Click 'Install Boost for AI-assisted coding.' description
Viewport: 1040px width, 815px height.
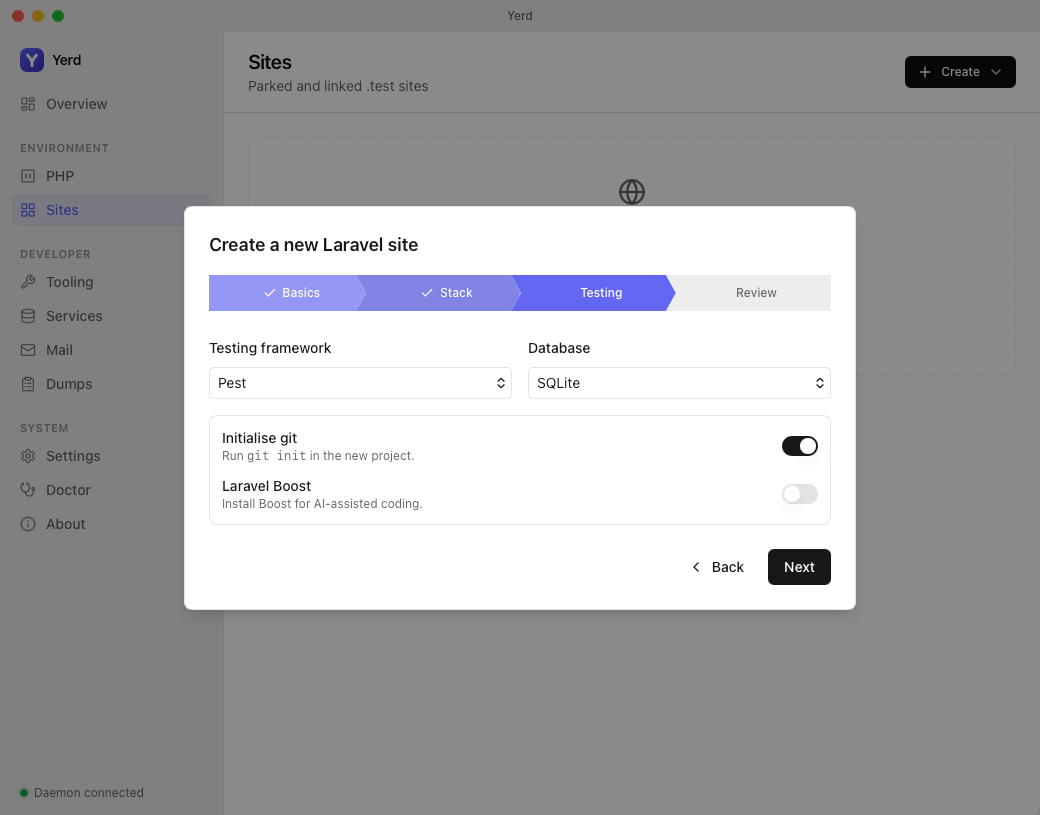click(x=322, y=504)
